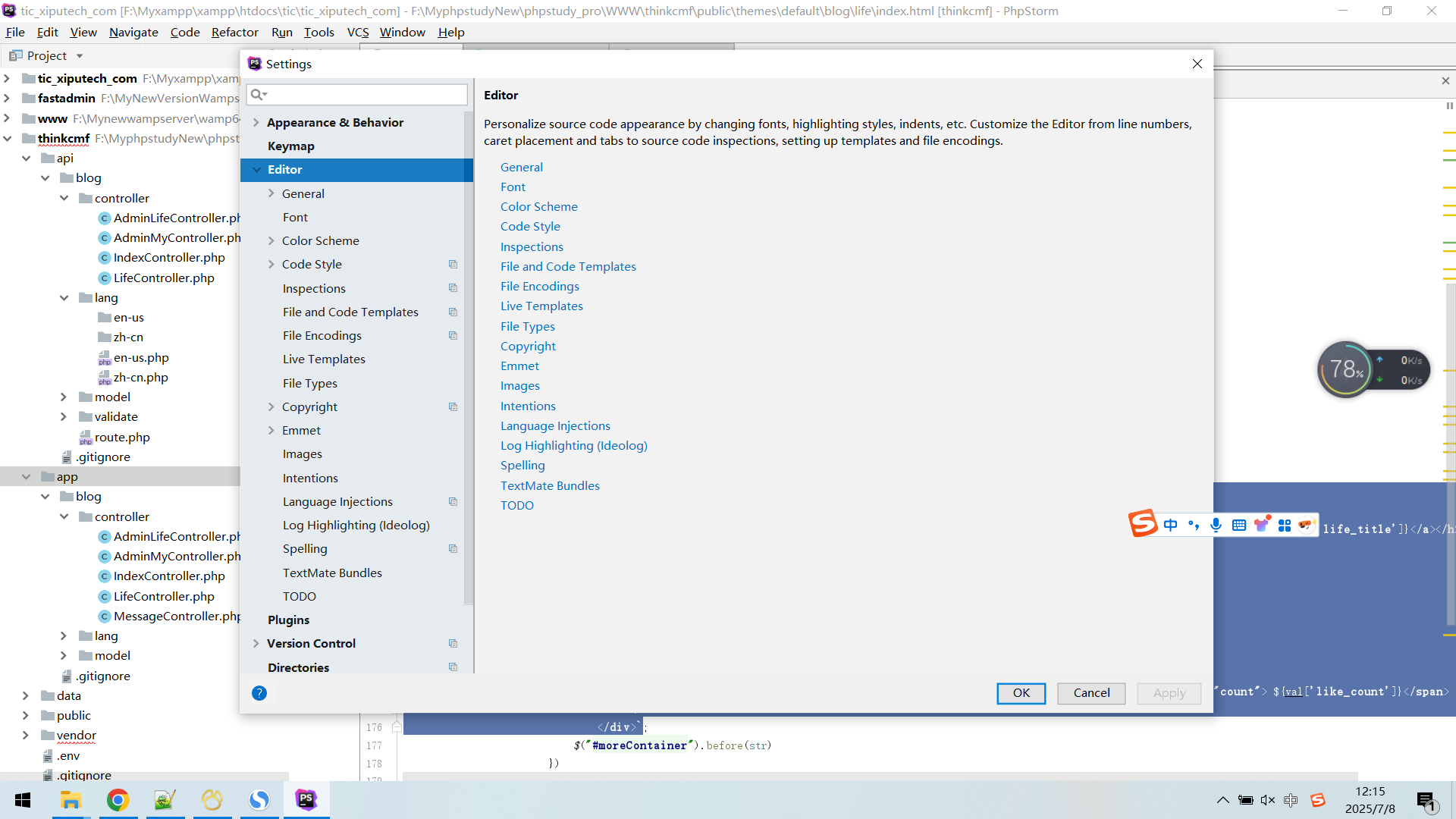Open the Sogou soft keyboard icon
Image resolution: width=1456 pixels, height=819 pixels.
pos(1239,526)
